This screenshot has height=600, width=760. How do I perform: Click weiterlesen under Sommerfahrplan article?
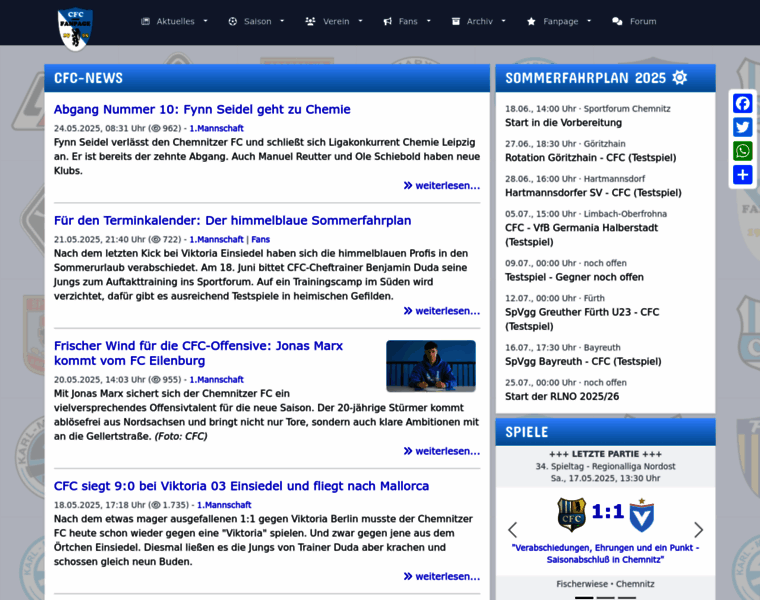[442, 311]
